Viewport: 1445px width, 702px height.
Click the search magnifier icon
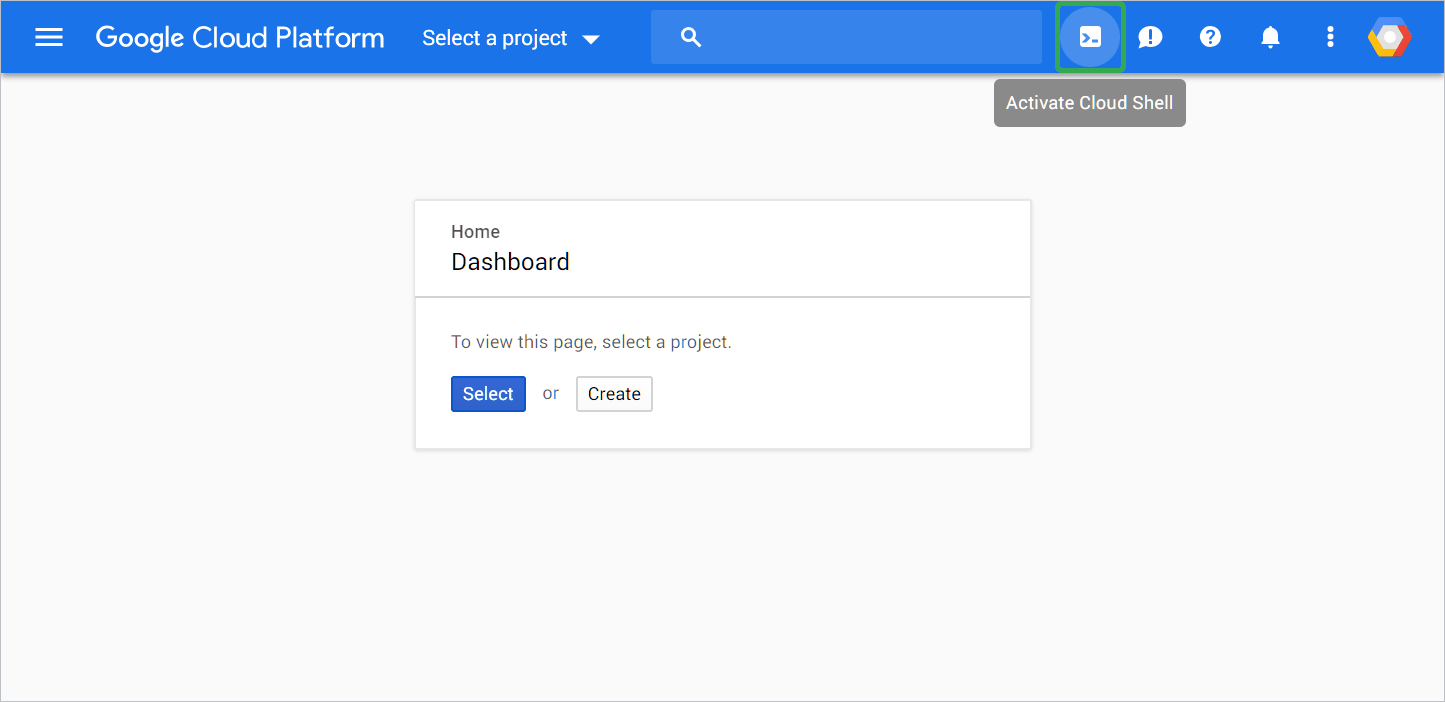pyautogui.click(x=691, y=38)
